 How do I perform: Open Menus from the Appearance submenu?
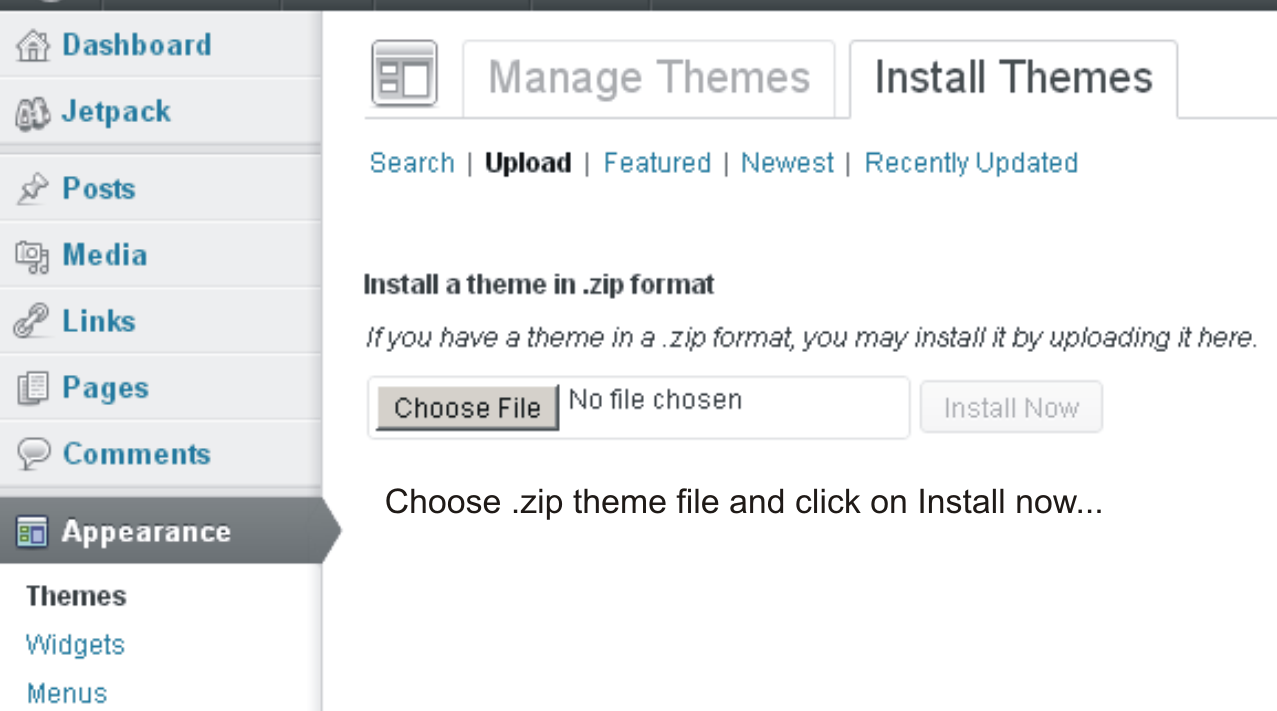66,692
